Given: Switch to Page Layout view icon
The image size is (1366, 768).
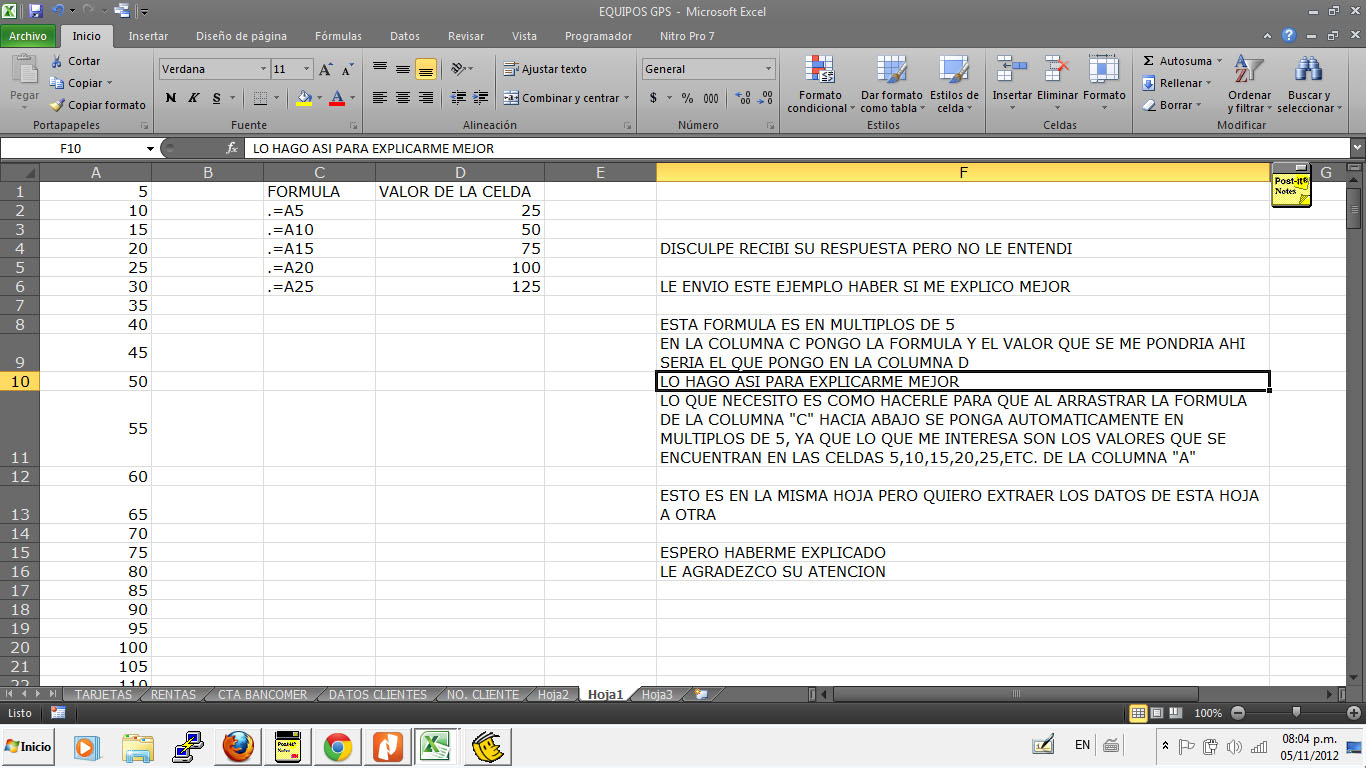Looking at the screenshot, I should (1158, 713).
